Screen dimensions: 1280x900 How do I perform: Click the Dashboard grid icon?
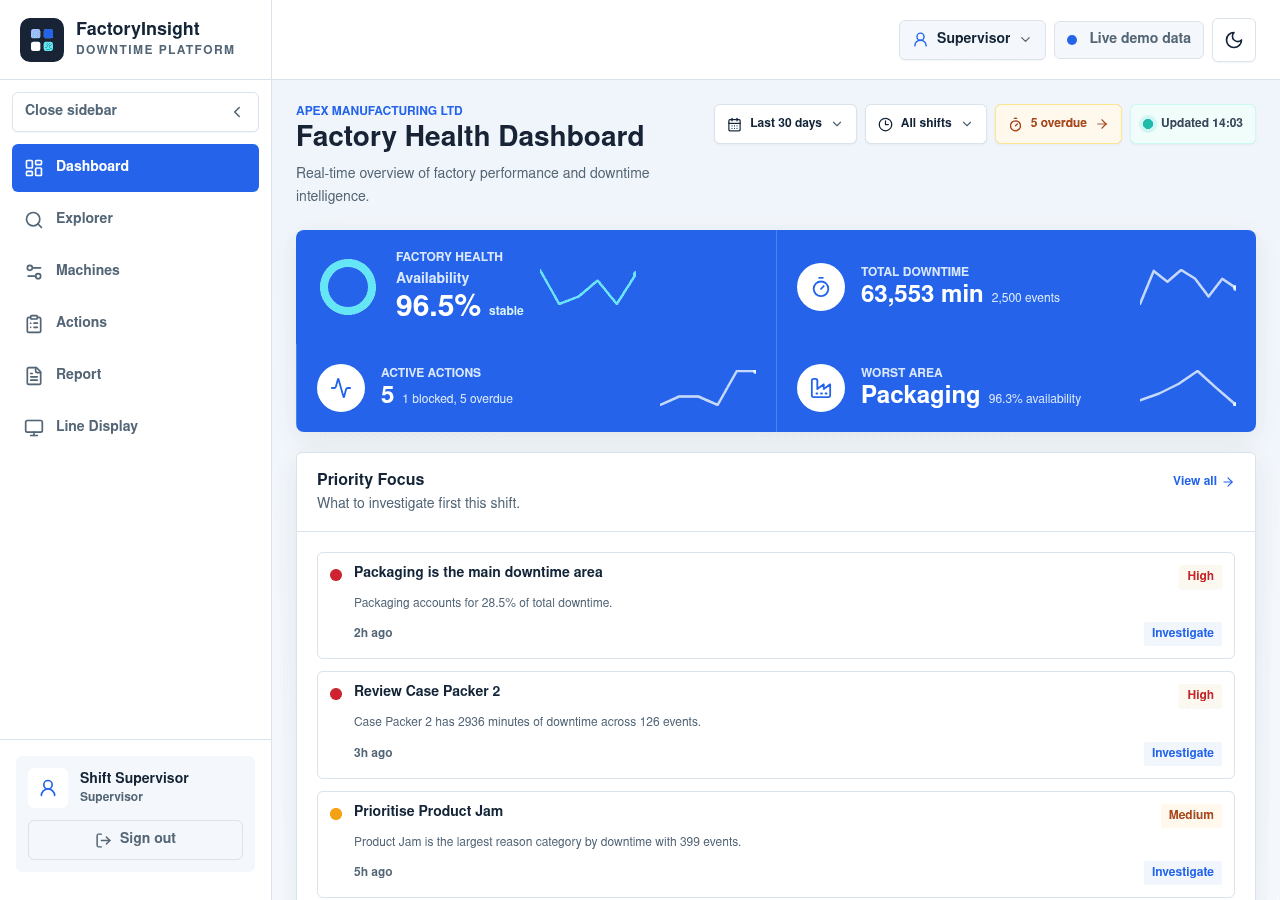coord(34,168)
